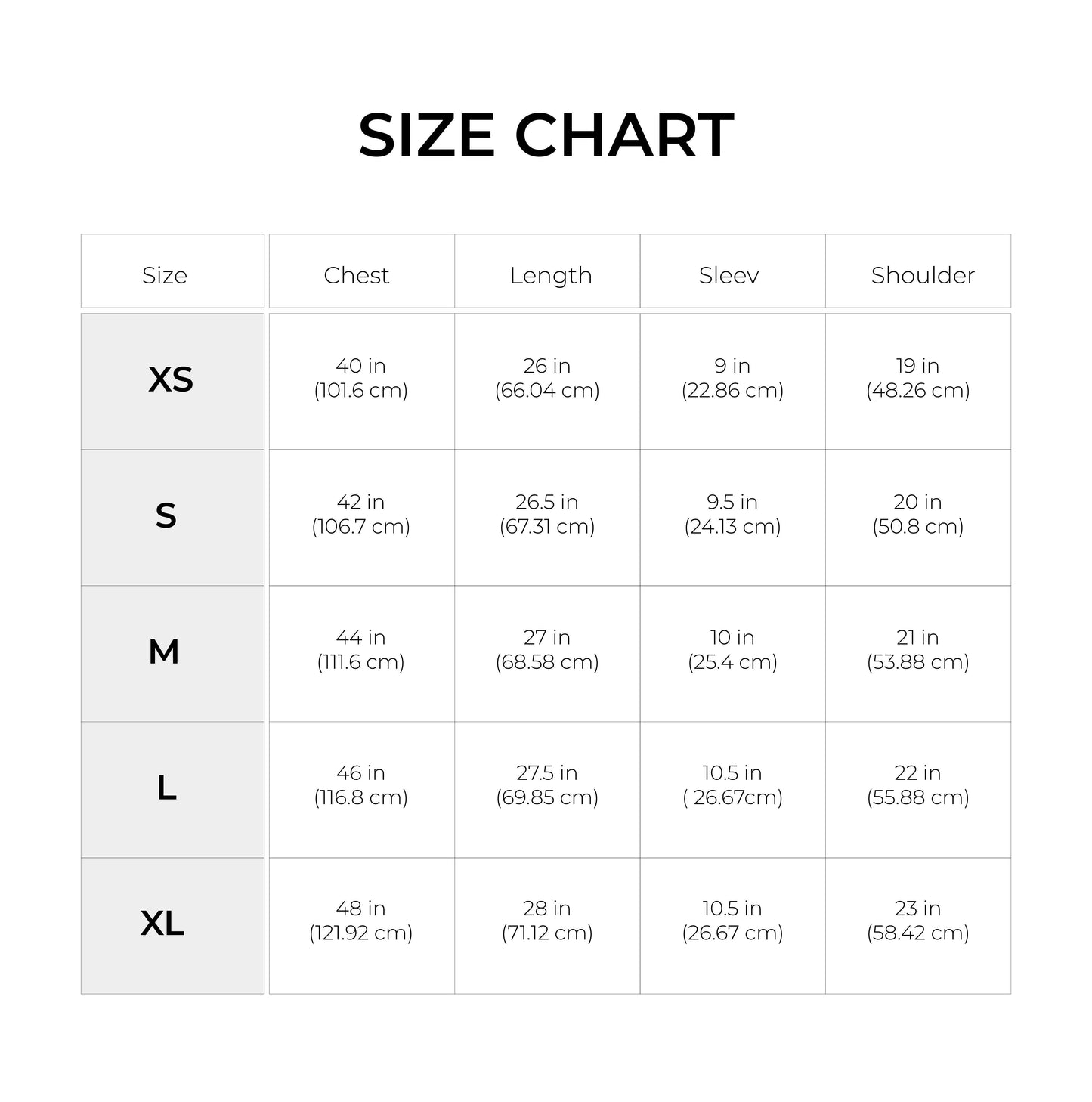Click the 27 in length cell
Viewport: 1092px width, 1102px height.
click(547, 649)
